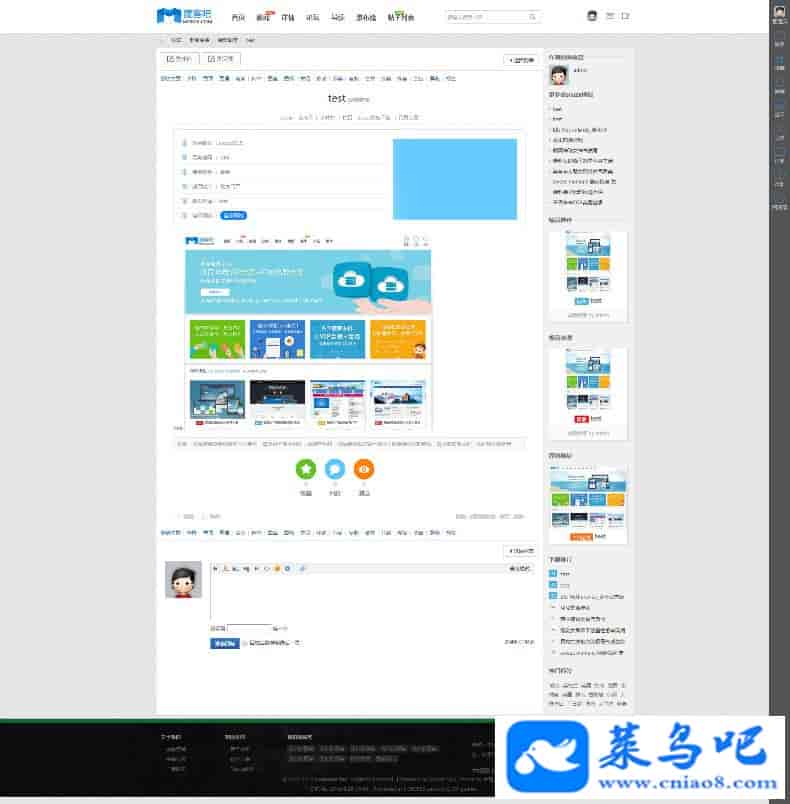Click the 'test' post title

pos(336,99)
